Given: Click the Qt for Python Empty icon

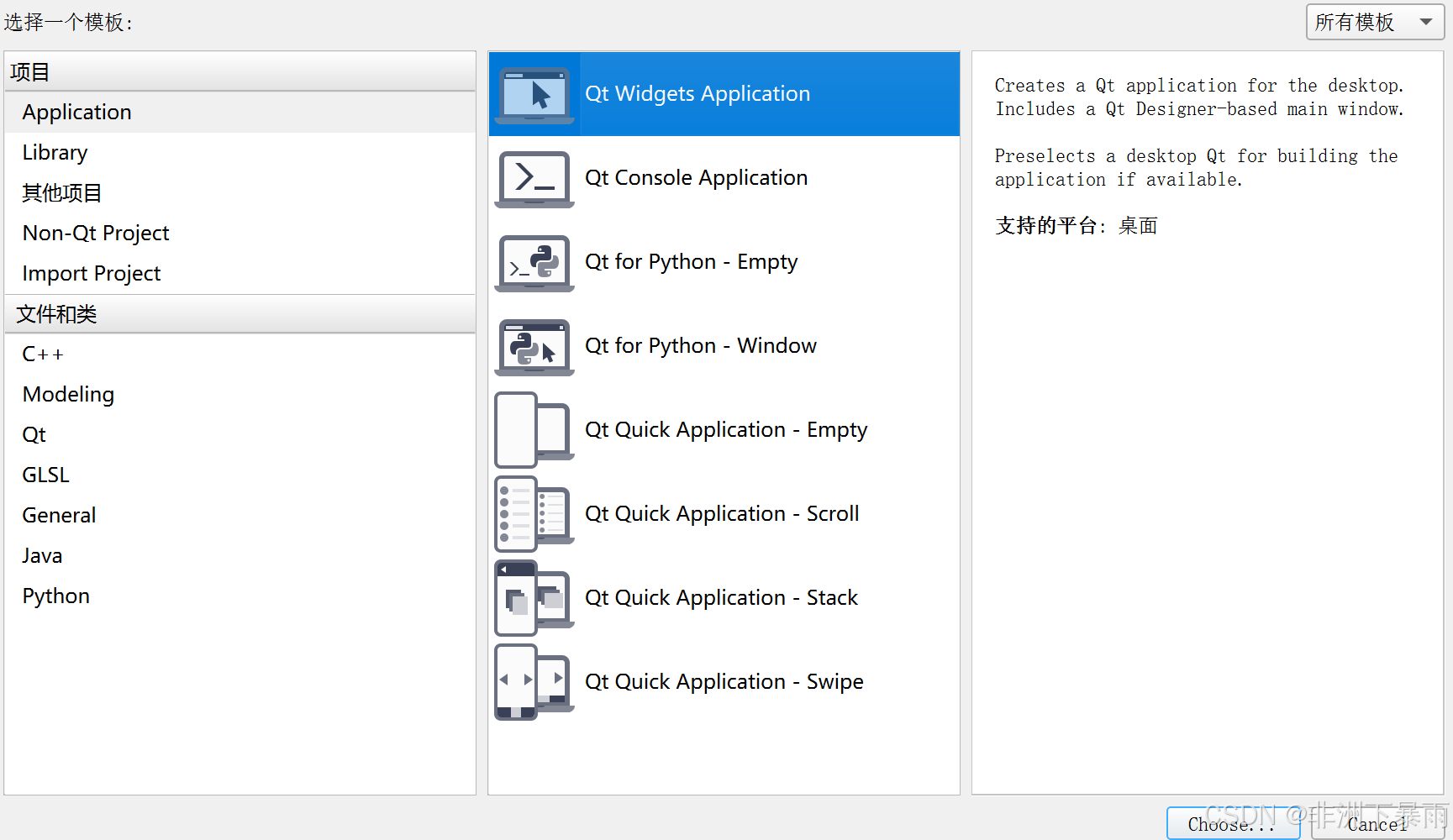Looking at the screenshot, I should click(534, 262).
